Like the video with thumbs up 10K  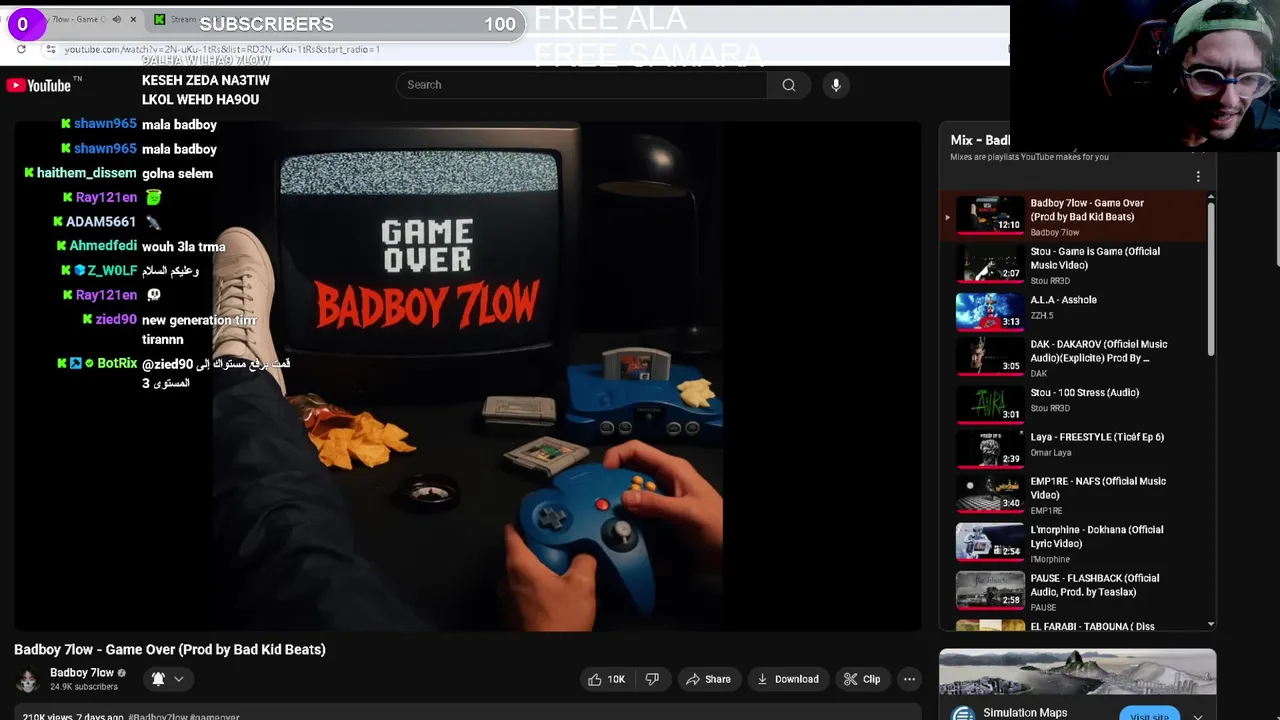(x=606, y=679)
